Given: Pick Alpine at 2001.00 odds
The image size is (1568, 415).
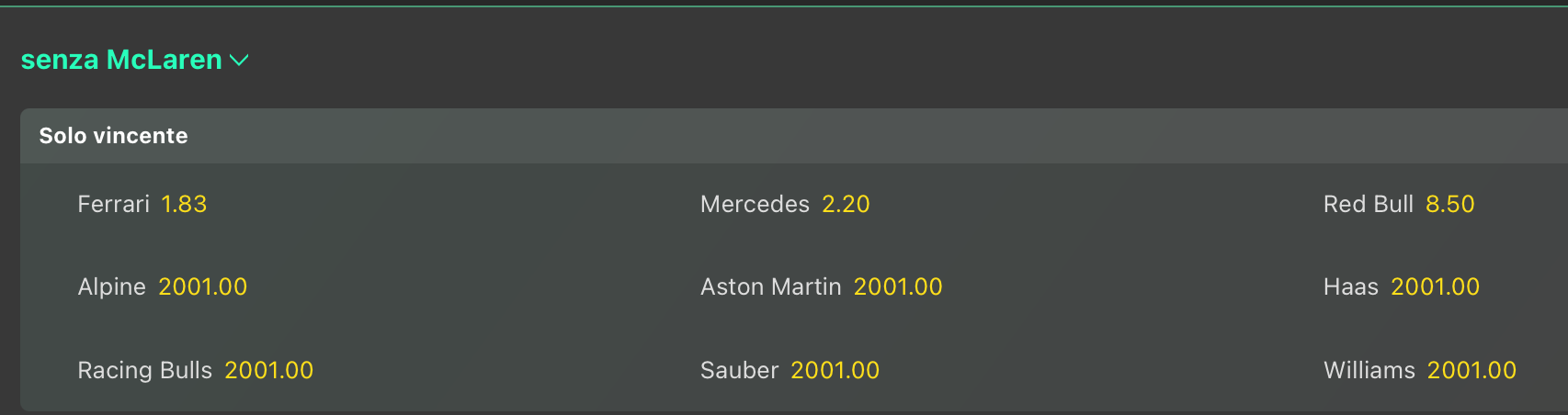Looking at the screenshot, I should point(202,286).
